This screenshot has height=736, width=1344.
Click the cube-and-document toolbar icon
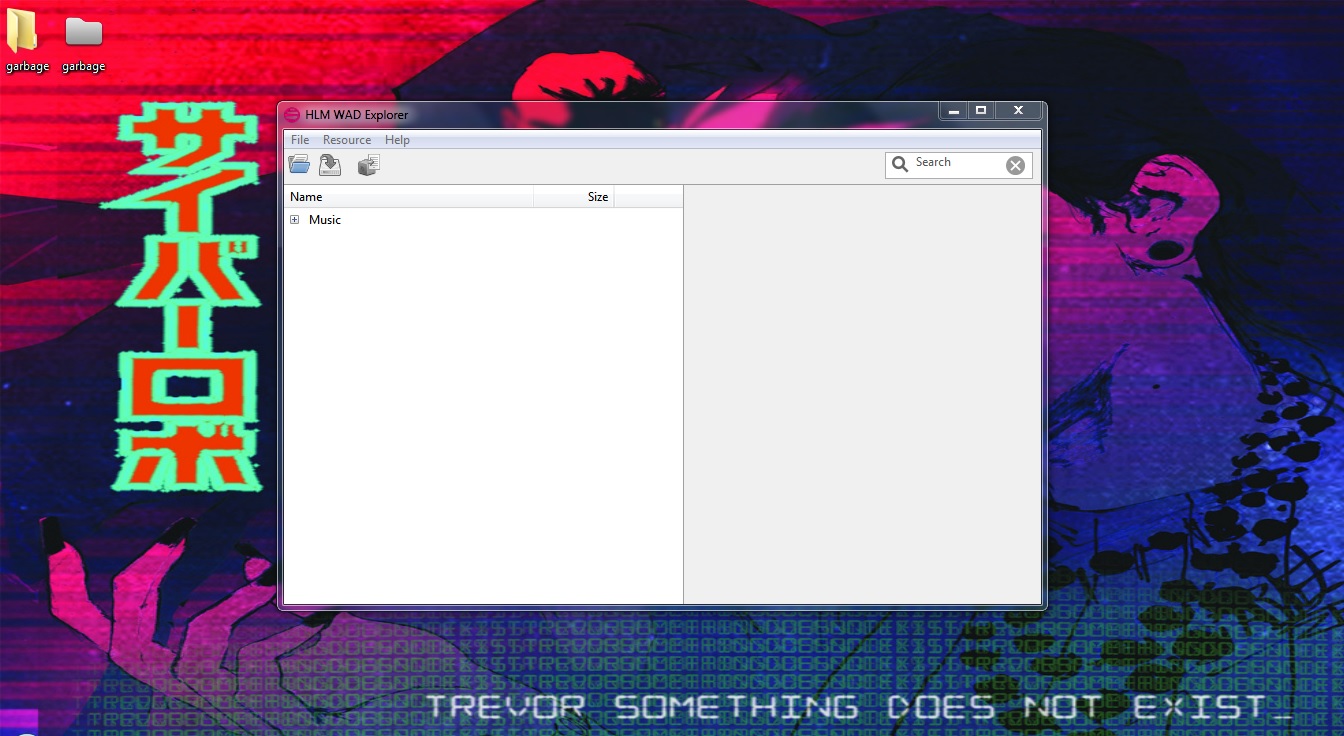(369, 165)
